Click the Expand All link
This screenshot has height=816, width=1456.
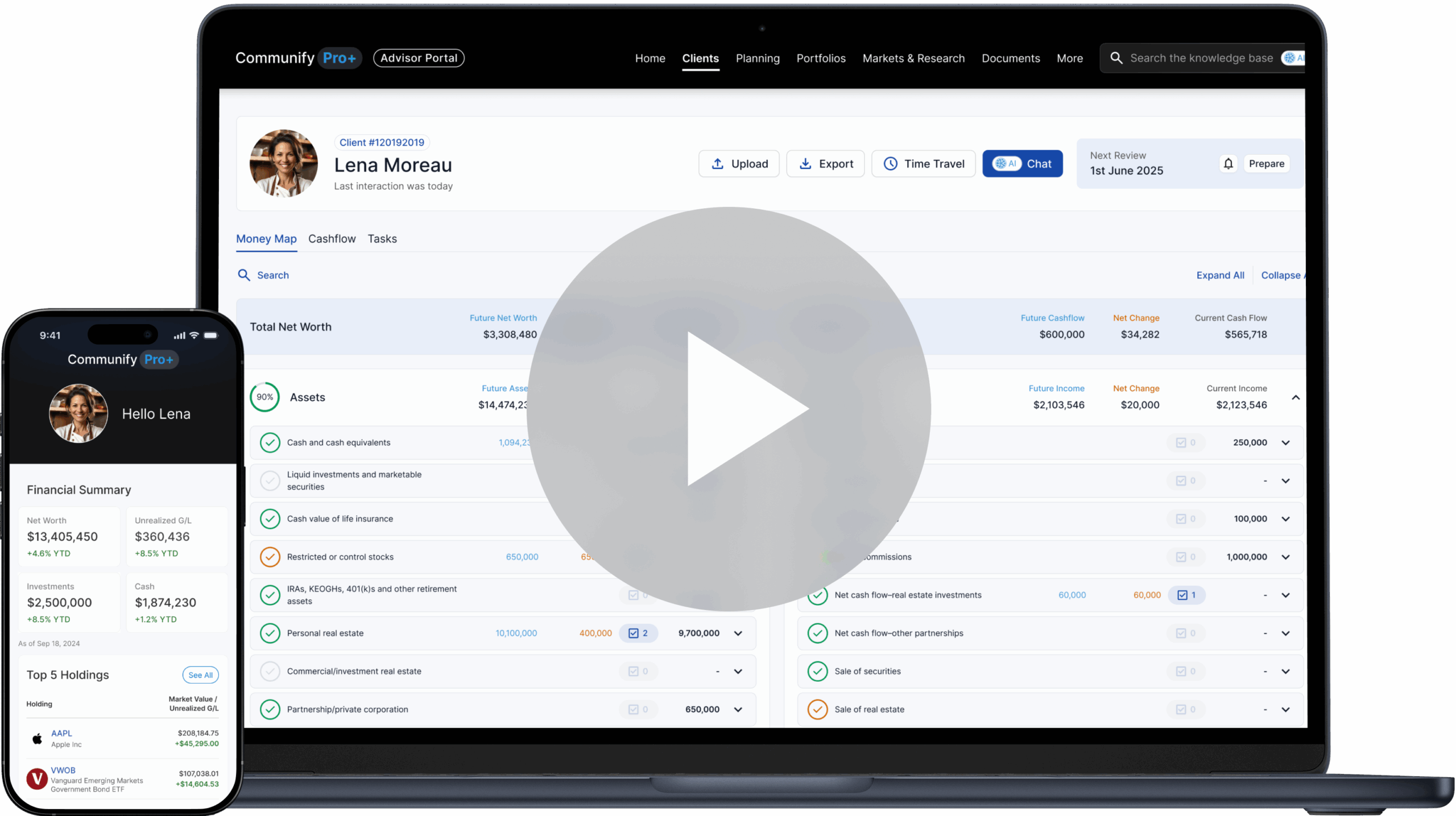[x=1220, y=275]
